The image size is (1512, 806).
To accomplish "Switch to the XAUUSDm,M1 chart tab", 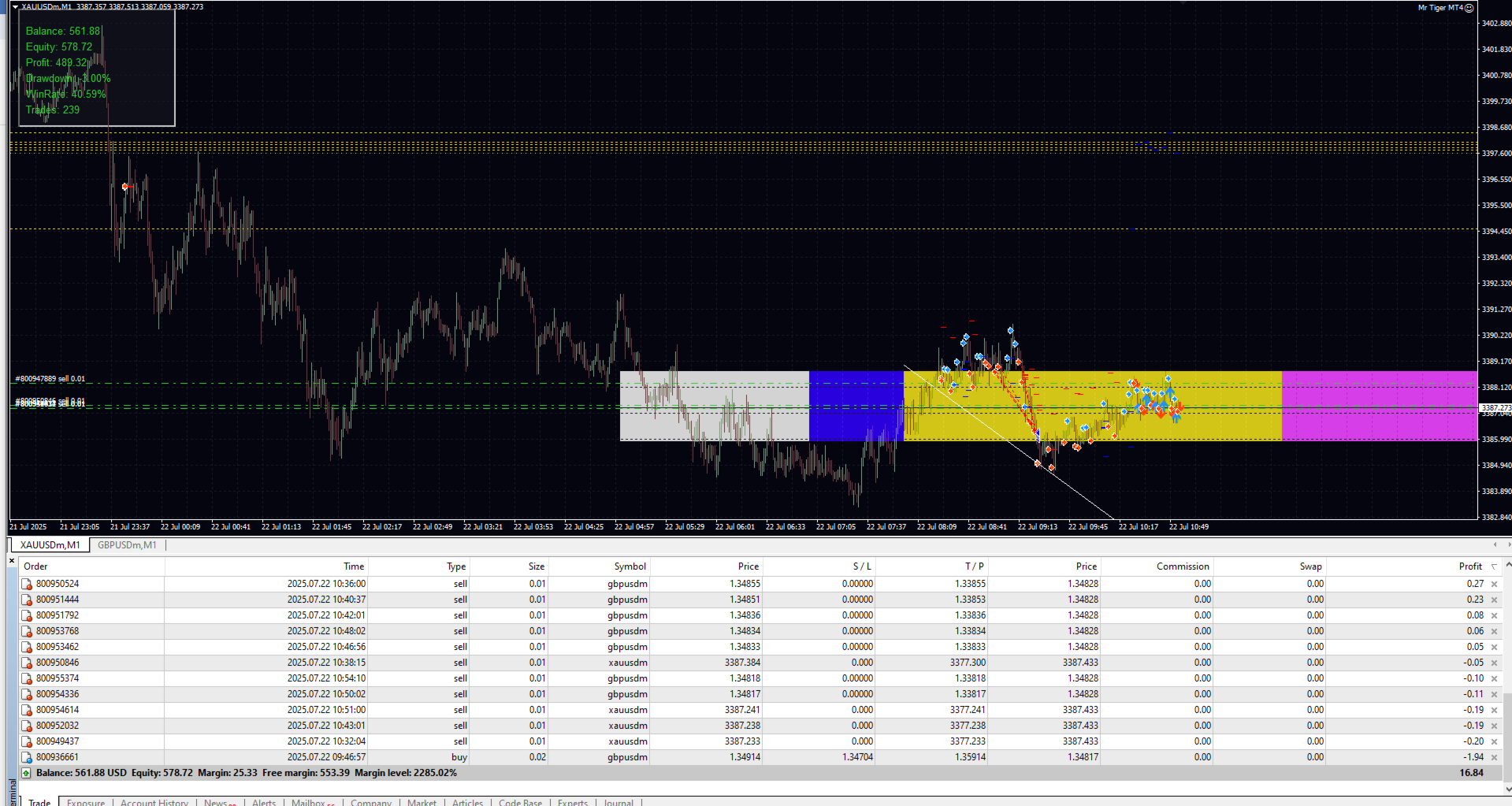I will point(50,544).
